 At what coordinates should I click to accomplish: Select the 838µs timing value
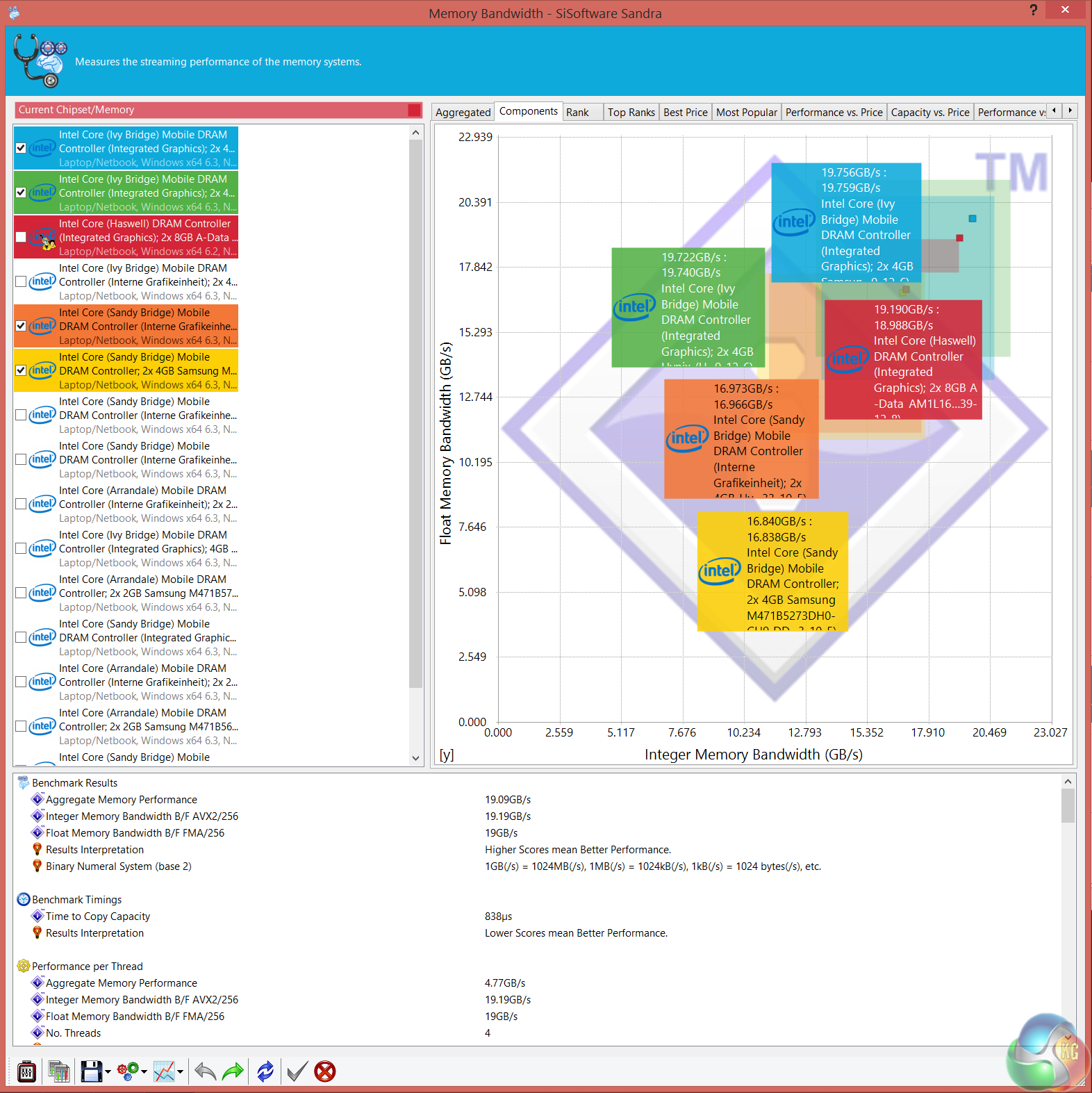point(498,916)
